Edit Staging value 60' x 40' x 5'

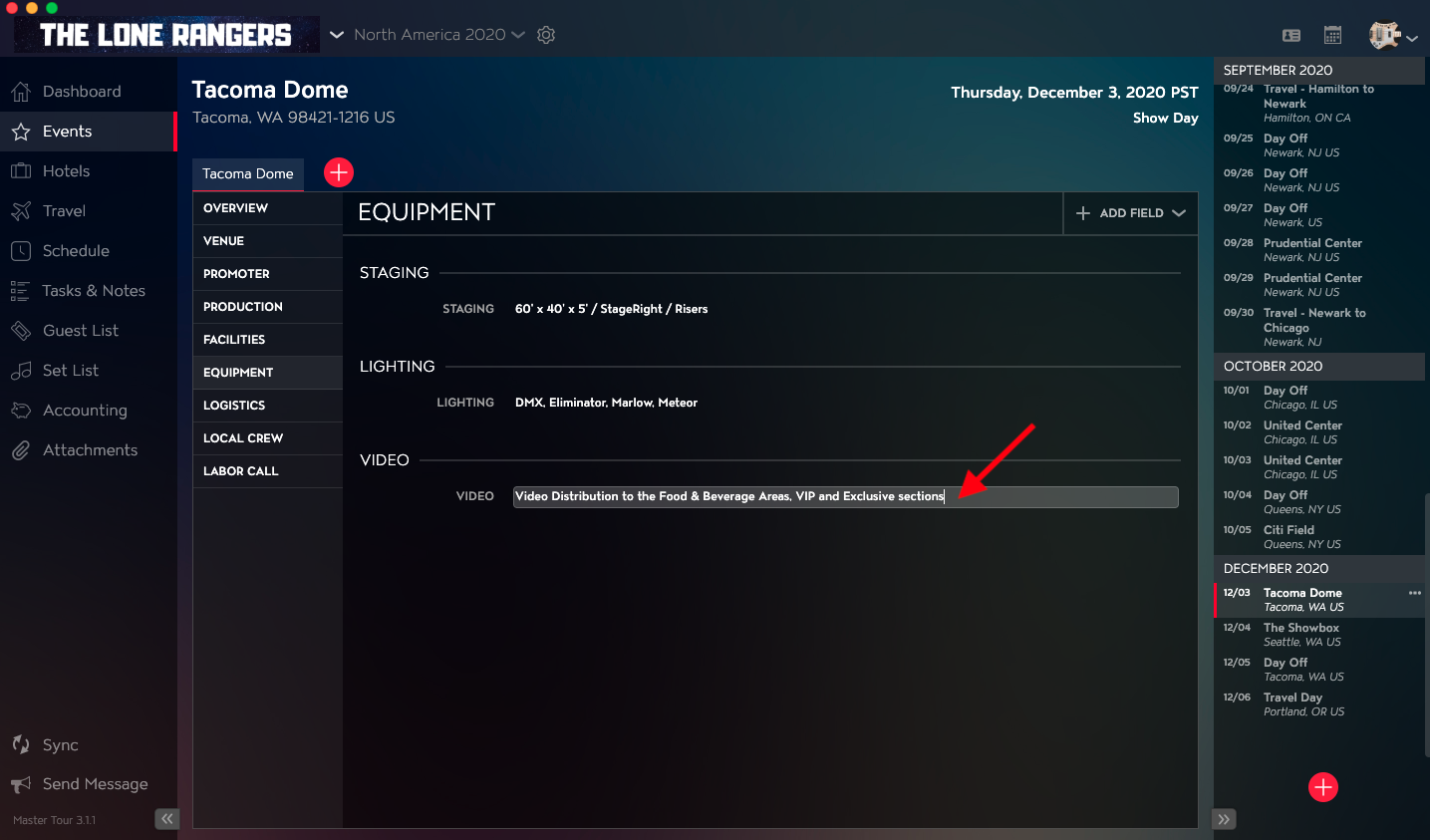[611, 309]
